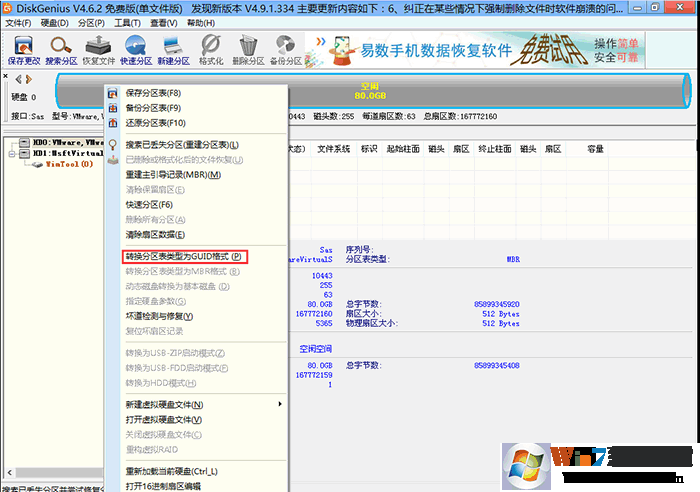
Task: Choose 保存分区表(F8) in context menu
Action: 153,94
